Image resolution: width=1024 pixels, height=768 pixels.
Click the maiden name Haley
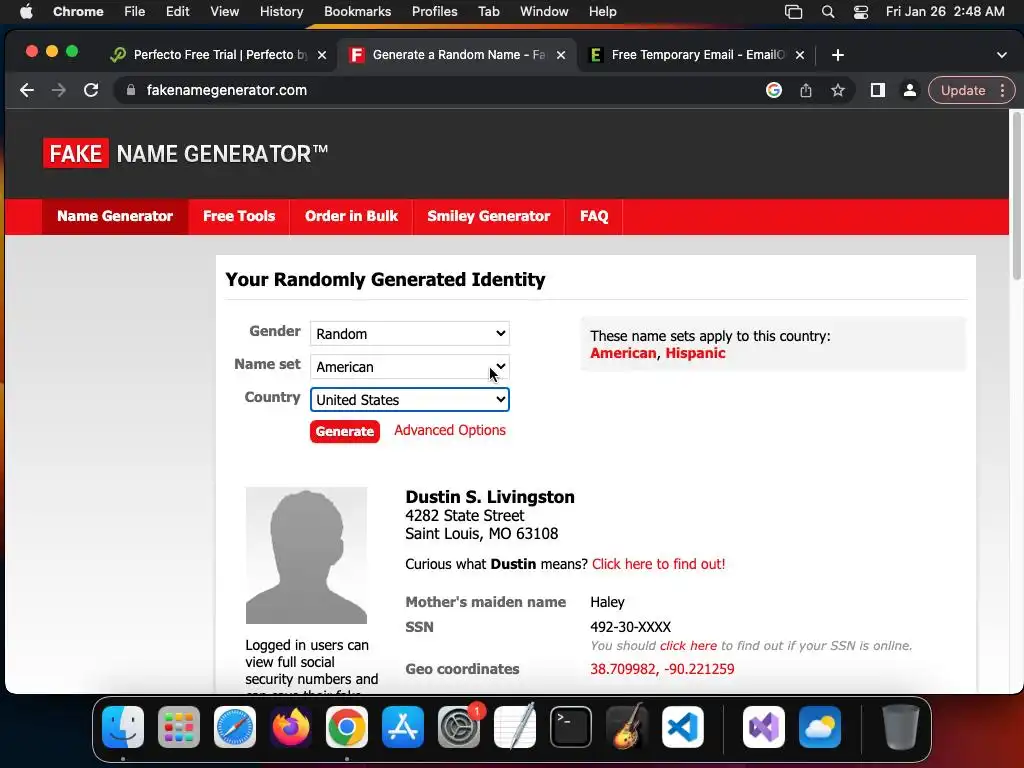[607, 602]
